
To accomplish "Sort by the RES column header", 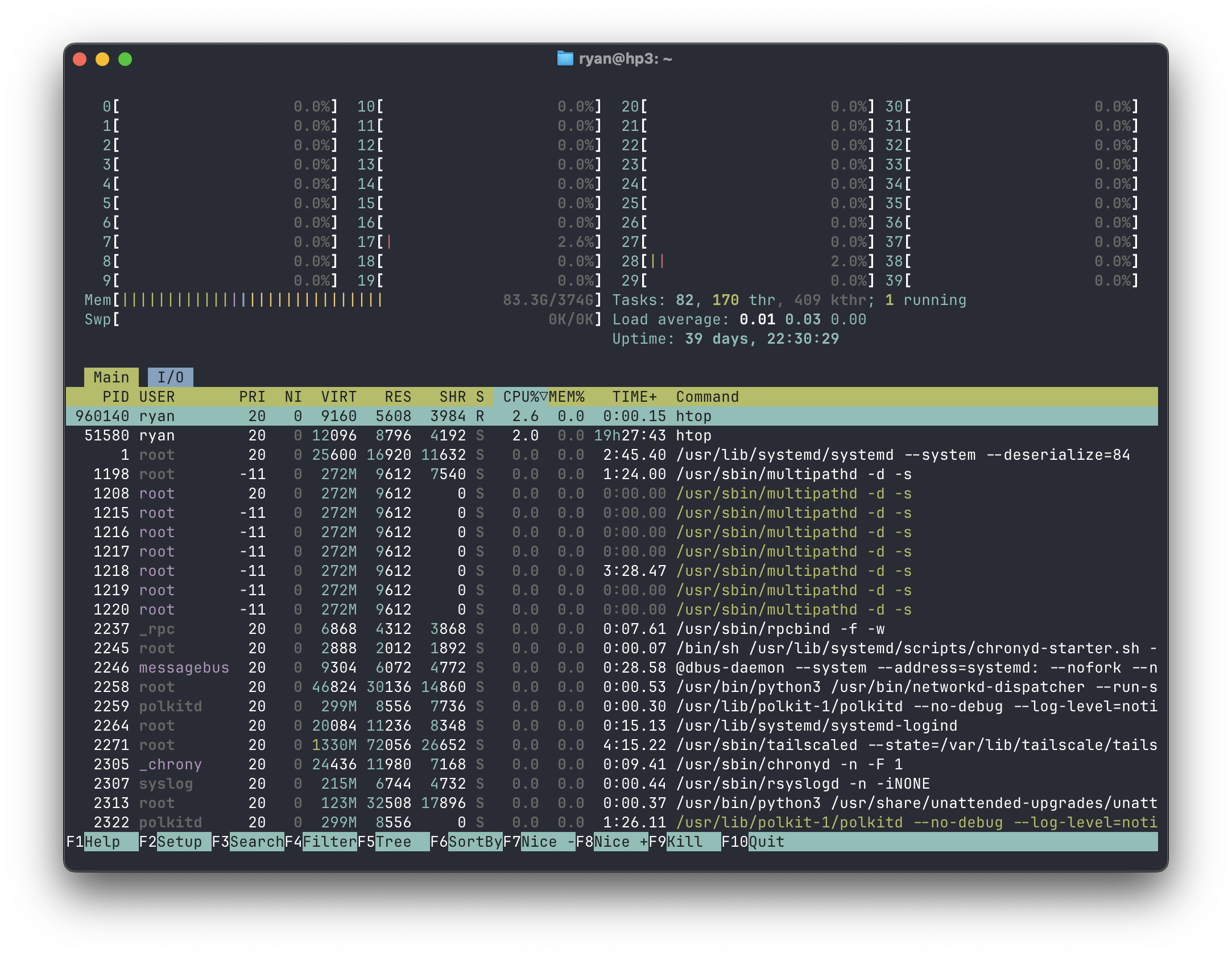I will click(x=398, y=397).
